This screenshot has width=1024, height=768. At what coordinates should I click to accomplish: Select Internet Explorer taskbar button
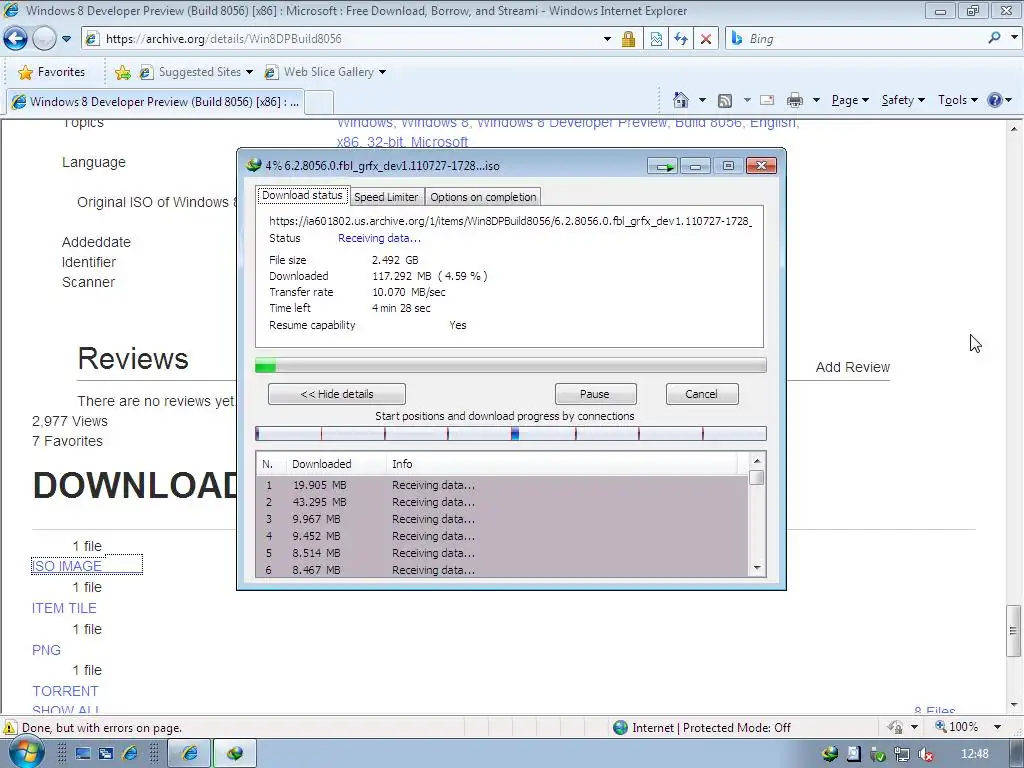coord(189,754)
